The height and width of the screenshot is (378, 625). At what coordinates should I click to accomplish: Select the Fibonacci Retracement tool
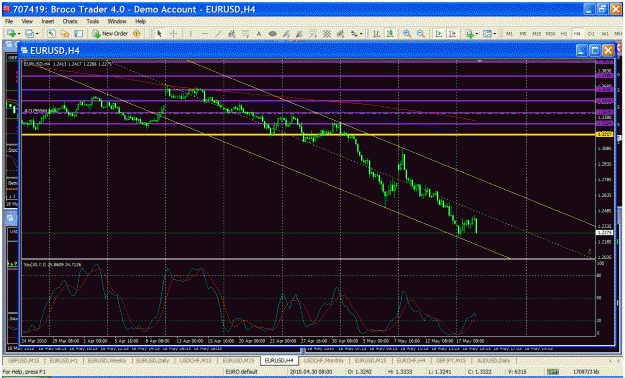[245, 34]
